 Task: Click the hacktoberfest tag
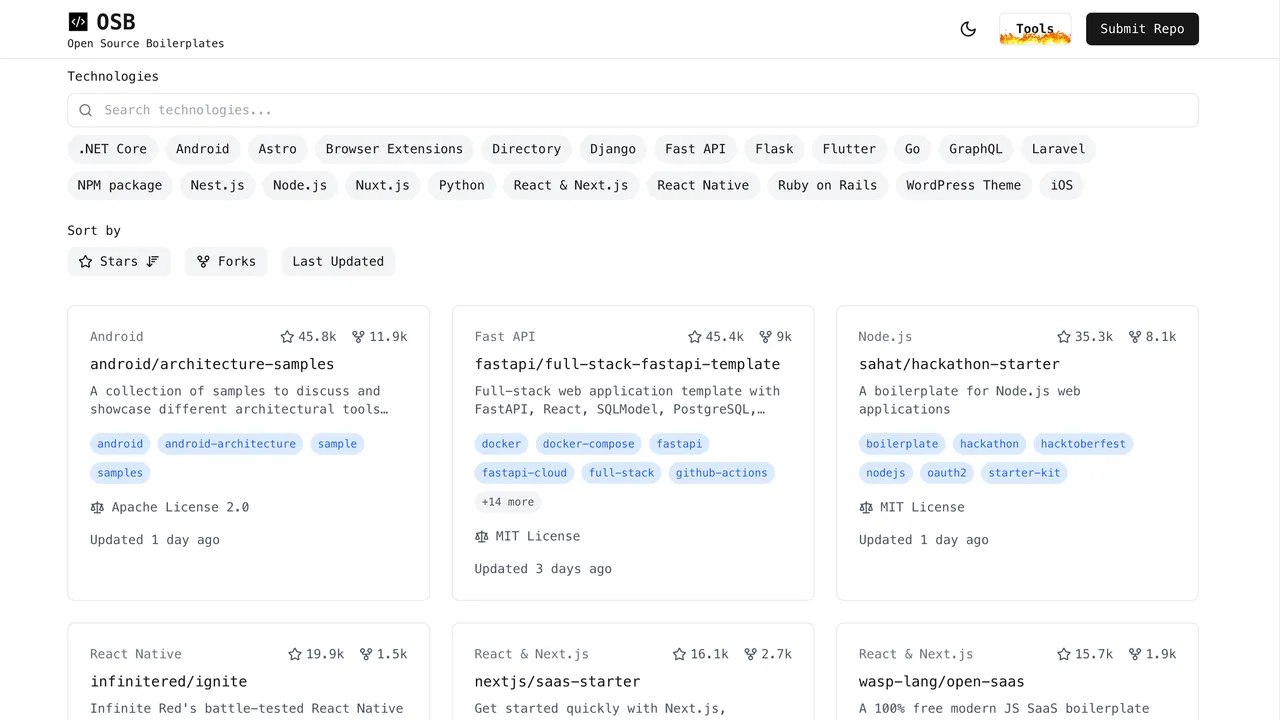click(1083, 444)
